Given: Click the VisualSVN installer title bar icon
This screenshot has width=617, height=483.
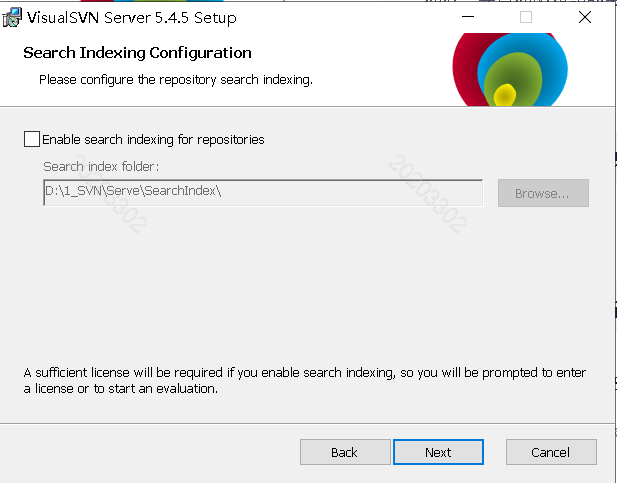Looking at the screenshot, I should point(12,18).
